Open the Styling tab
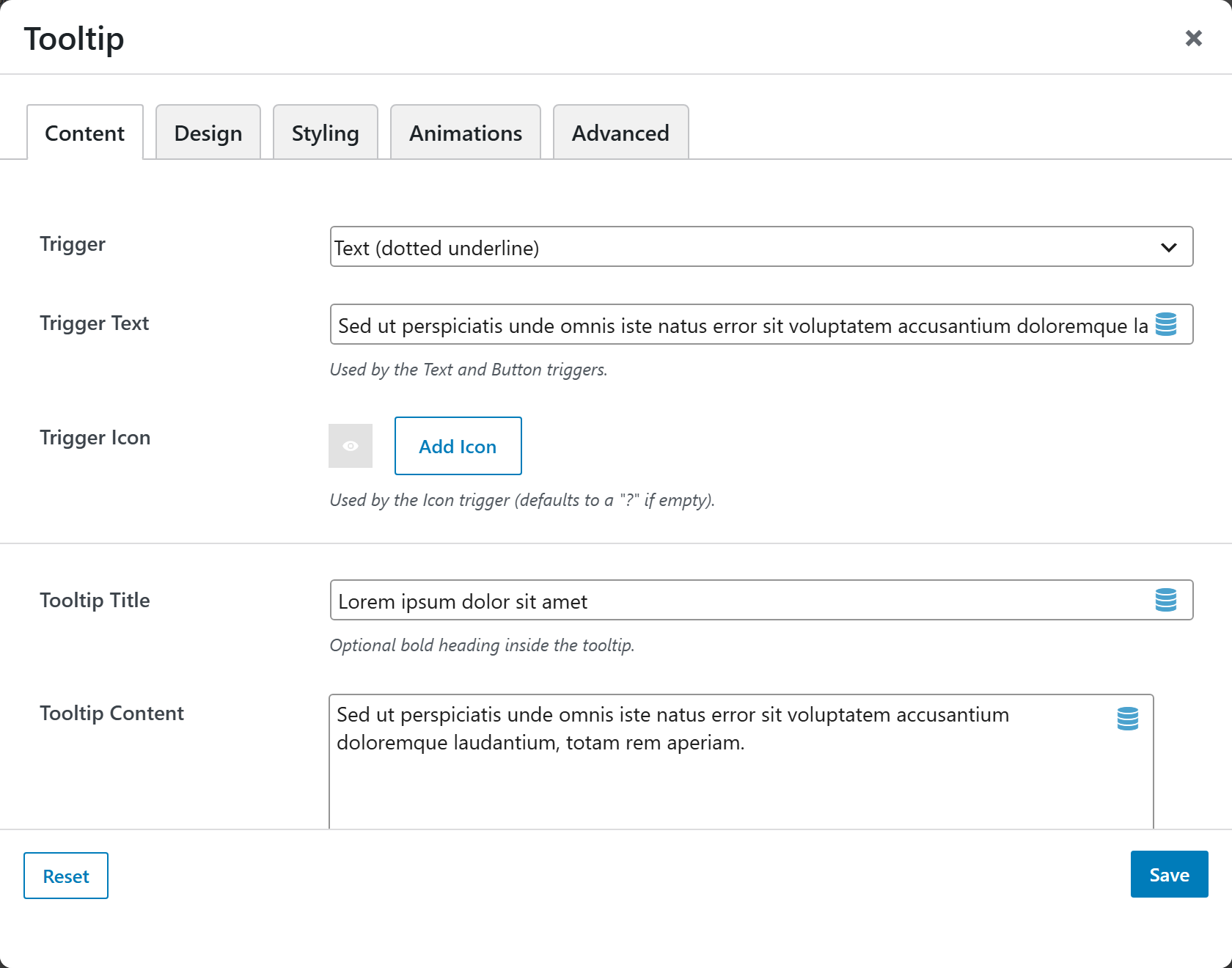Image resolution: width=1232 pixels, height=968 pixels. [326, 133]
